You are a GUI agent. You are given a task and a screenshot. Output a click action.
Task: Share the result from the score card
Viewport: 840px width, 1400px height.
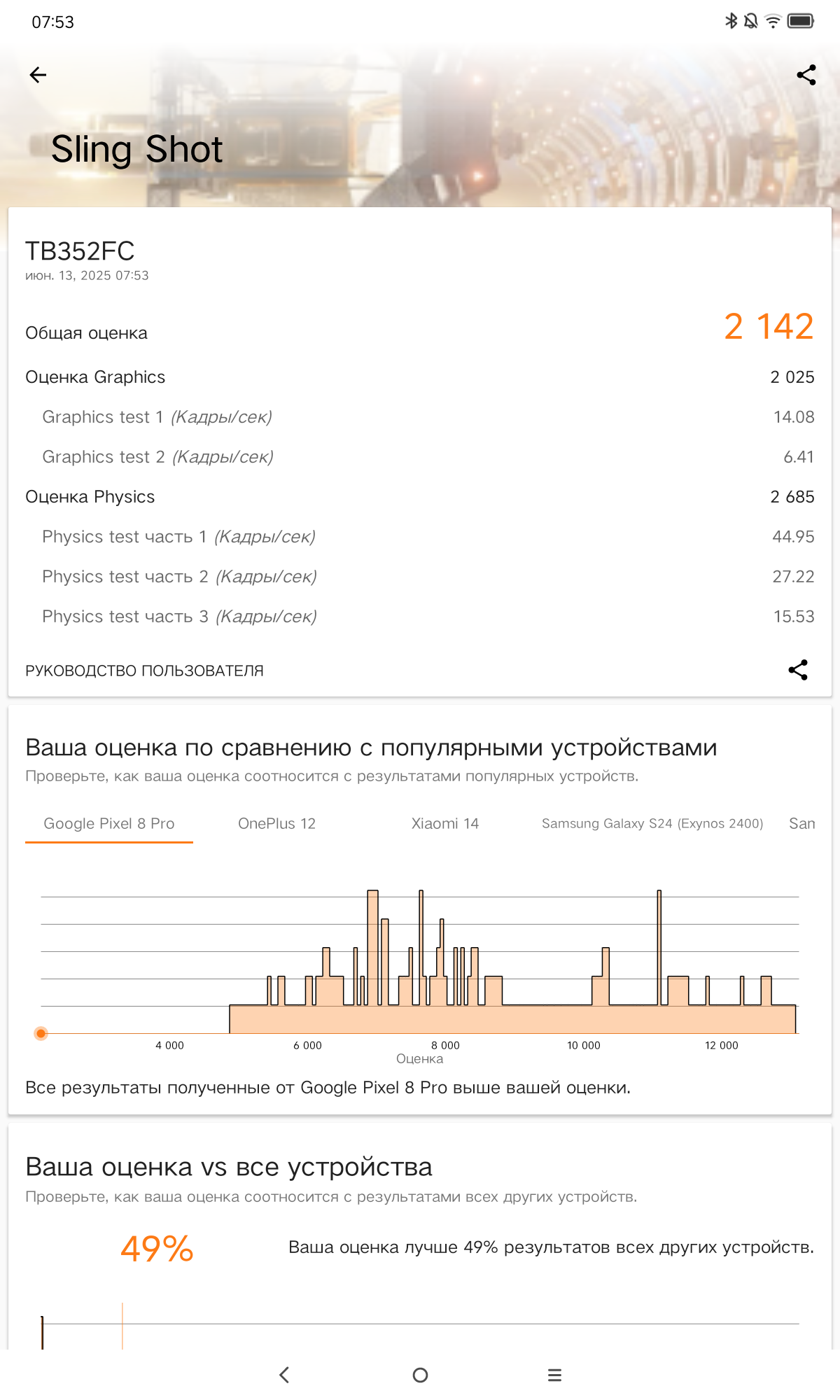click(798, 670)
